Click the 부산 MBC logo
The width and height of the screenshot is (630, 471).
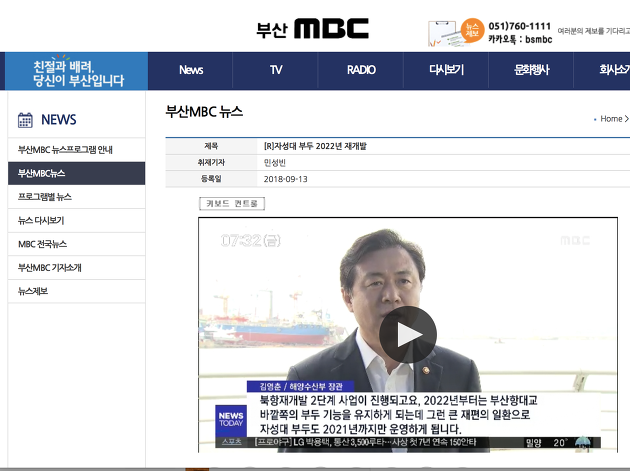pos(313,29)
